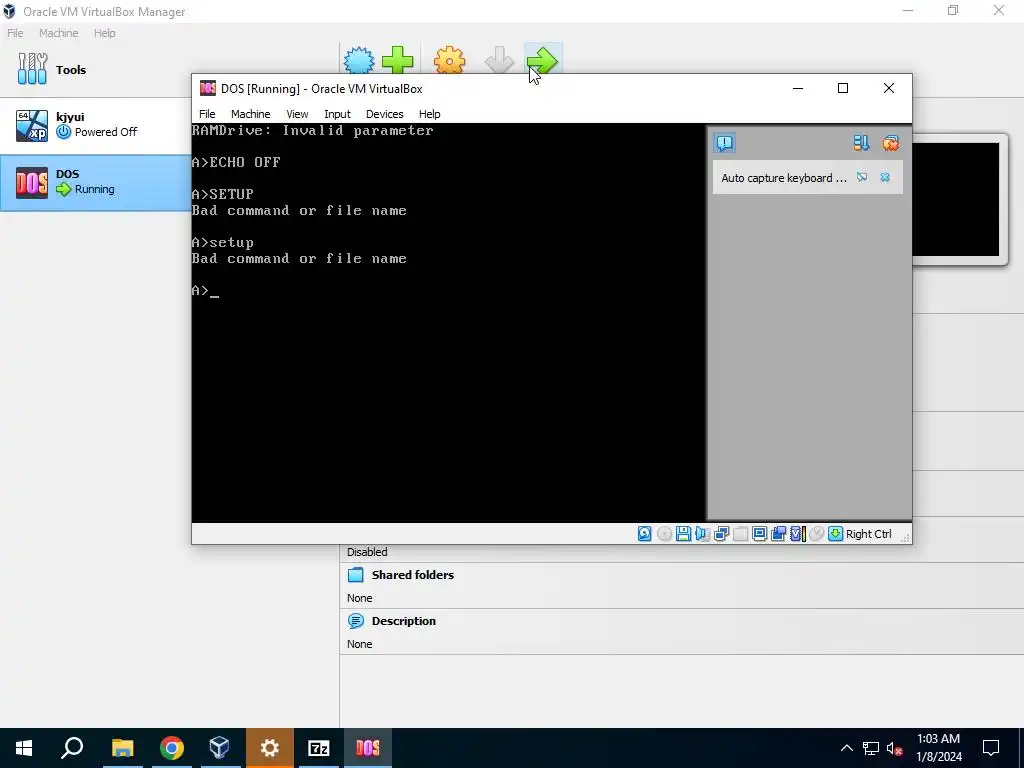Click the hard disk activity status icon
Viewport: 1024px width, 768px height.
(x=645, y=534)
